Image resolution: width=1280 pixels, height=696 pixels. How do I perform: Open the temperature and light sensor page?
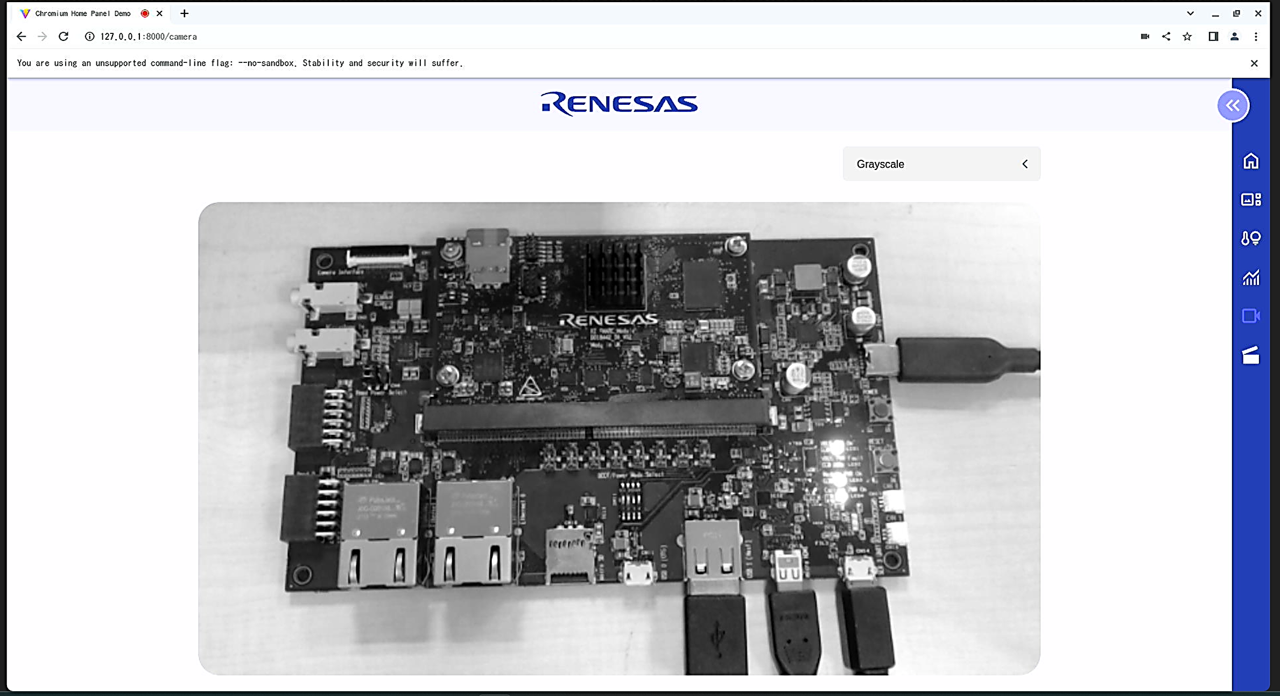click(x=1250, y=238)
